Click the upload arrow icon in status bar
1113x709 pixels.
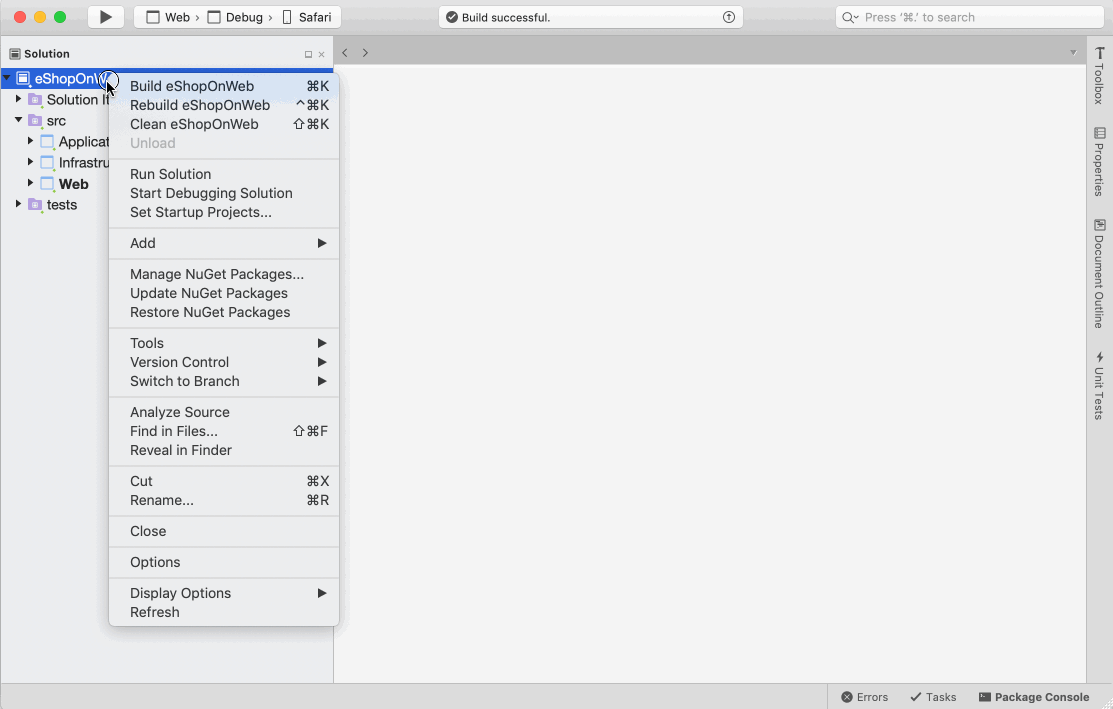point(728,17)
